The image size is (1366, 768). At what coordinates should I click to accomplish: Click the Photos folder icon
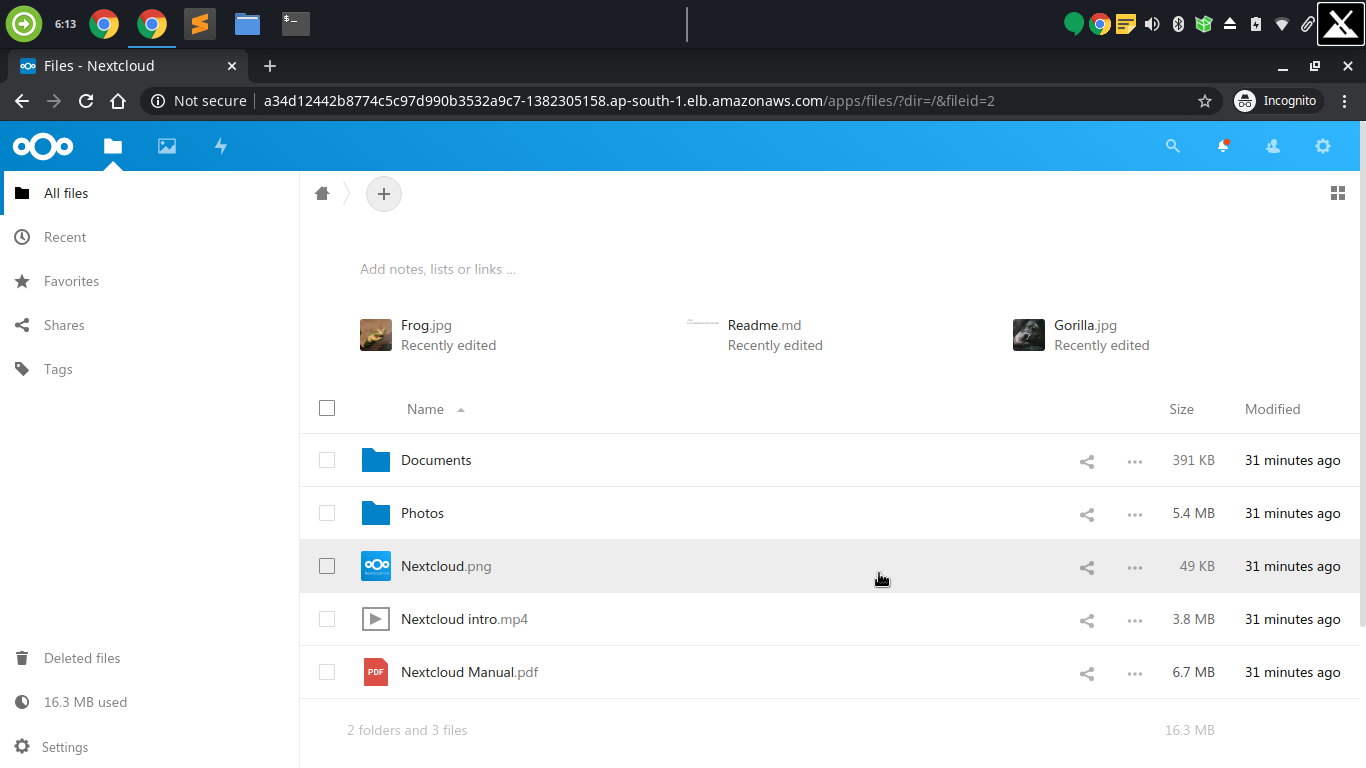pyautogui.click(x=376, y=513)
